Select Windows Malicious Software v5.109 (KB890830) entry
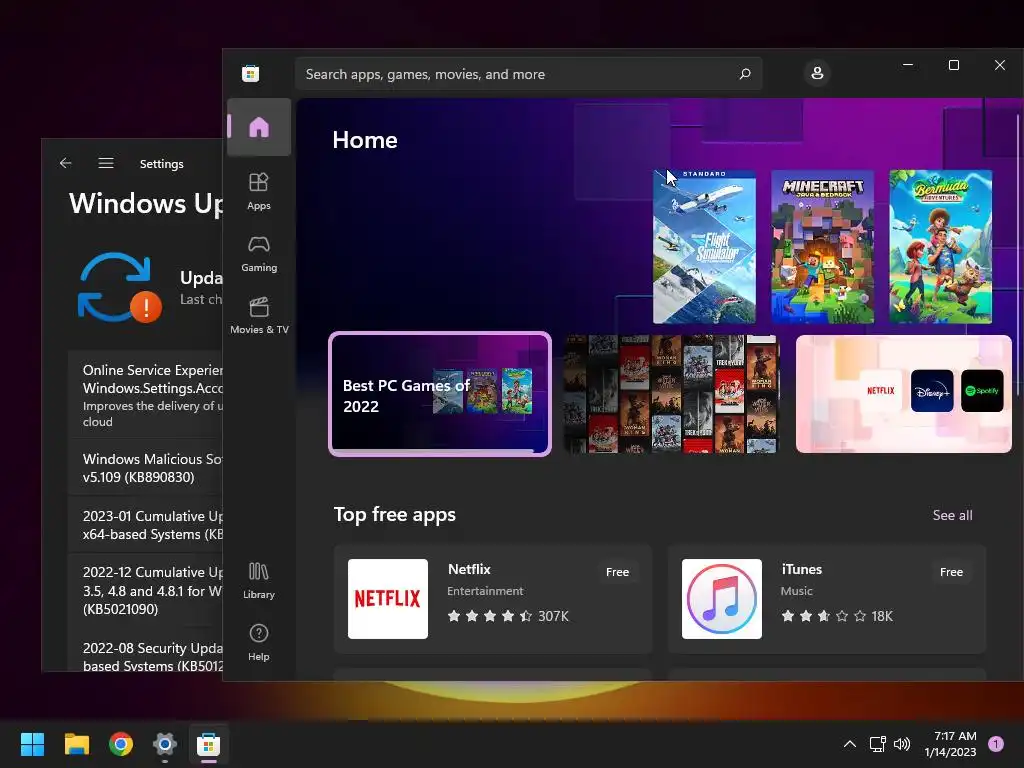The width and height of the screenshot is (1024, 768). pyautogui.click(x=145, y=468)
